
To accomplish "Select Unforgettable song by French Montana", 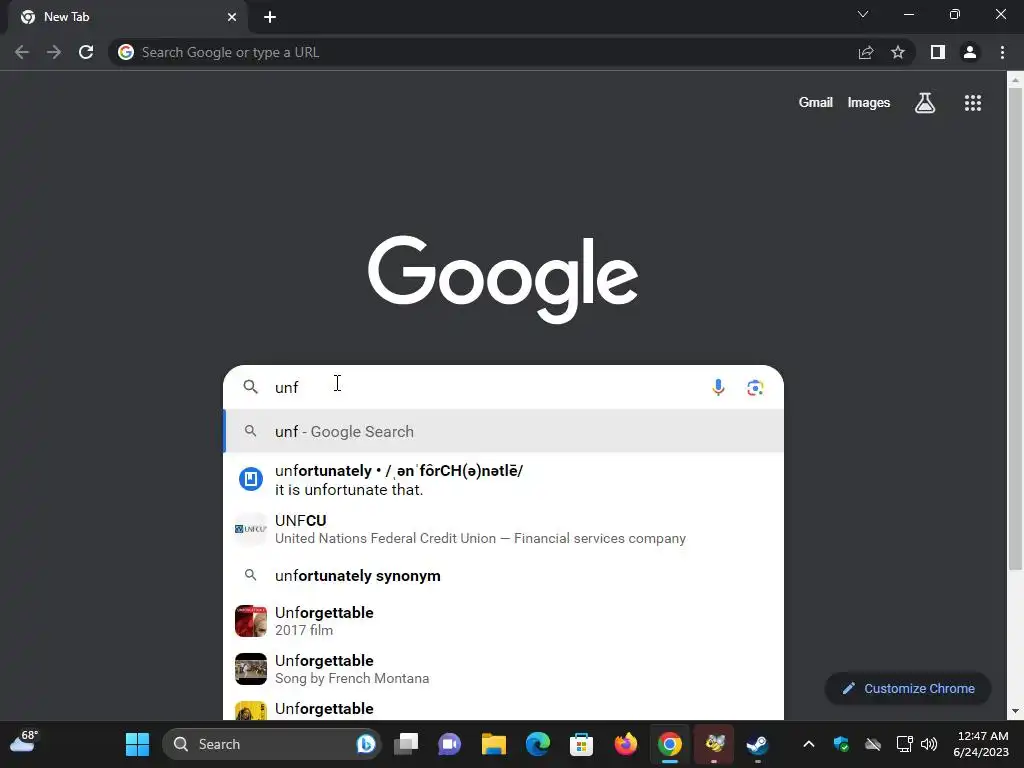I will [504, 669].
